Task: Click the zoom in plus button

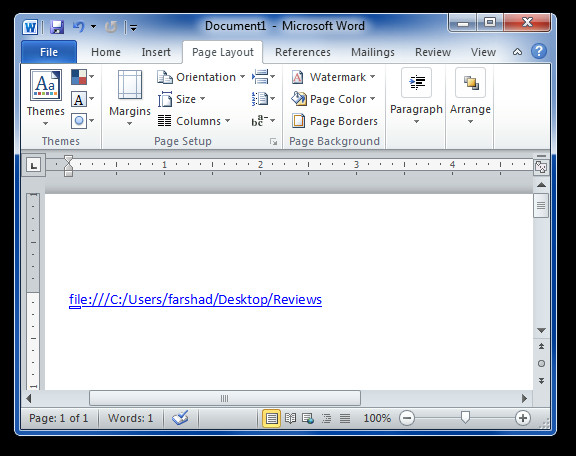Action: pos(523,418)
